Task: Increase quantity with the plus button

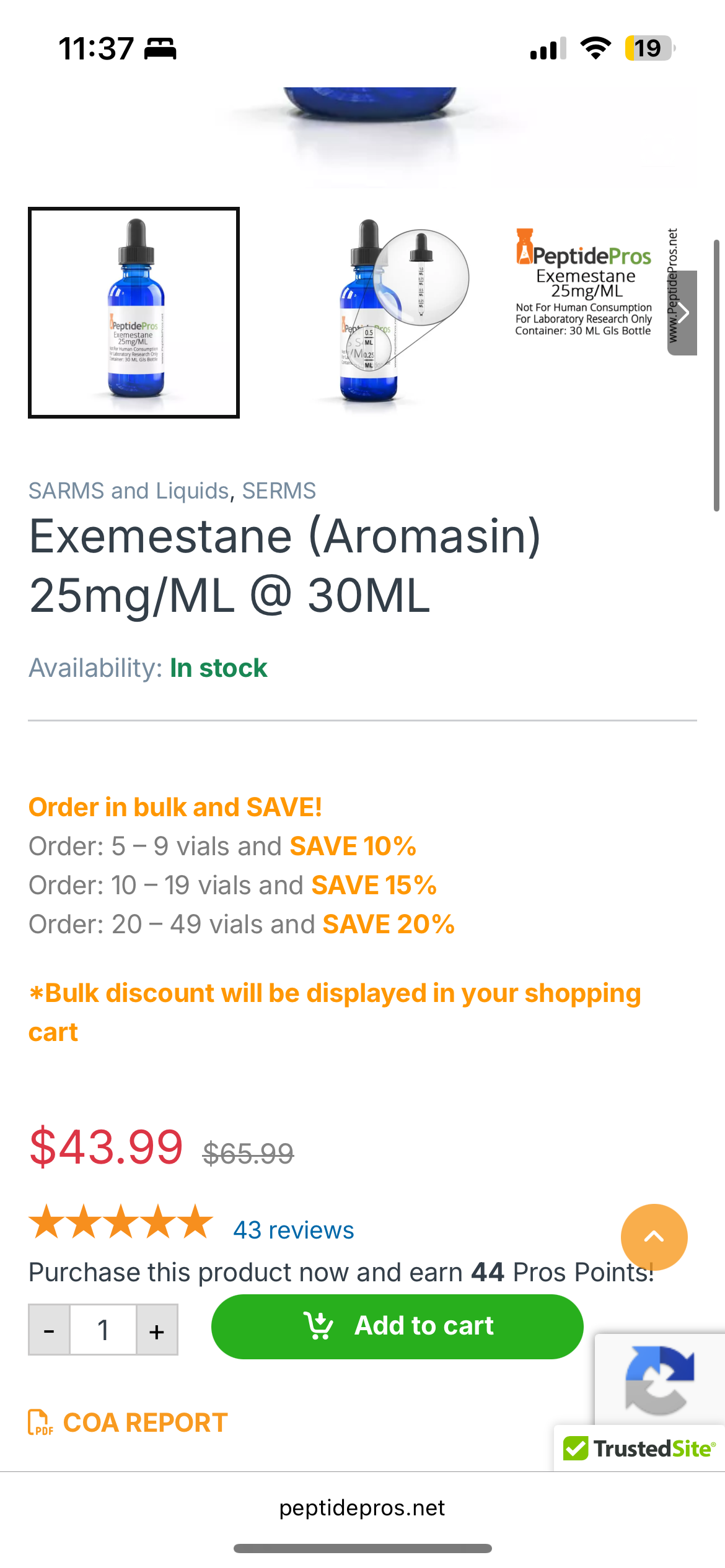Action: 157,1330
